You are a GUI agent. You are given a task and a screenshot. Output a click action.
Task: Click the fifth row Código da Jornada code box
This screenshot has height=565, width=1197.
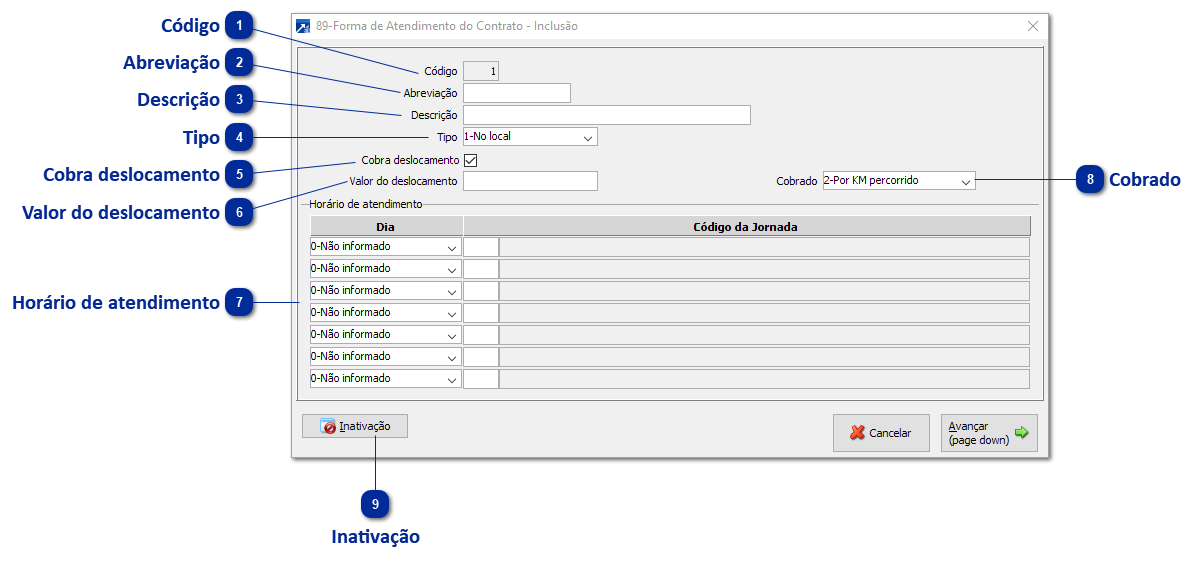pyautogui.click(x=481, y=334)
